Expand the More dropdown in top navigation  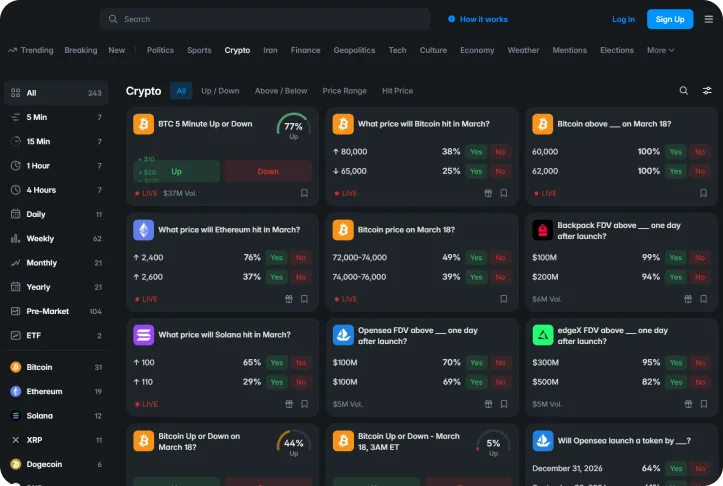coord(660,50)
